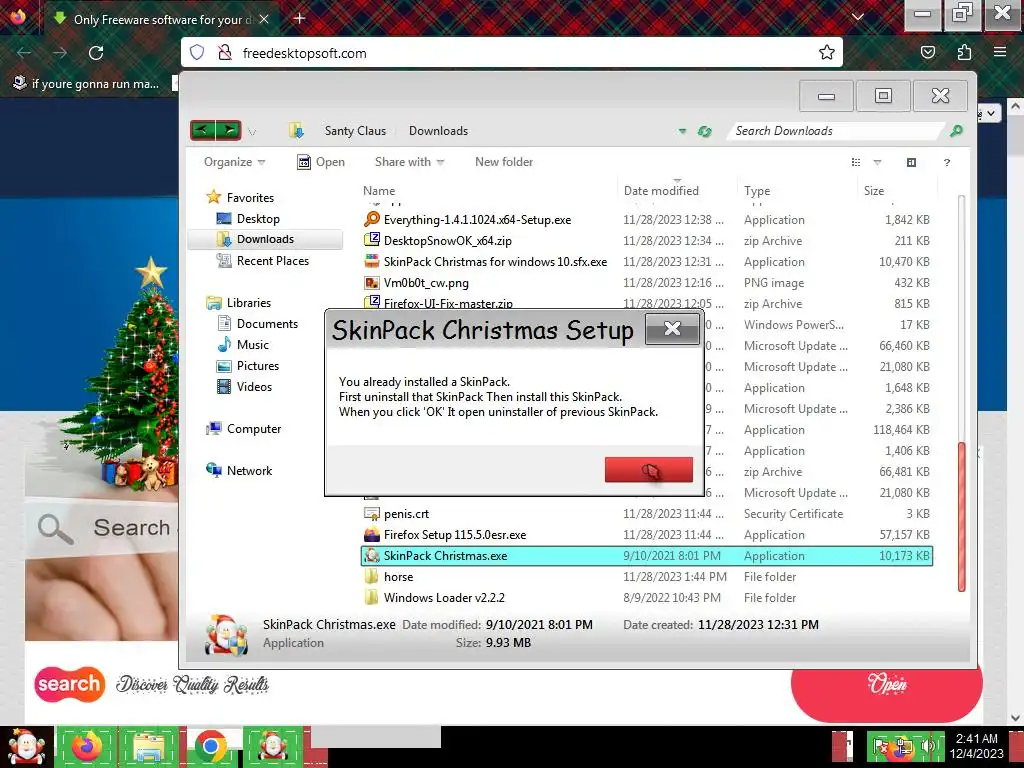Open Firefox extensions puzzle icon
1024x768 pixels.
[964, 52]
